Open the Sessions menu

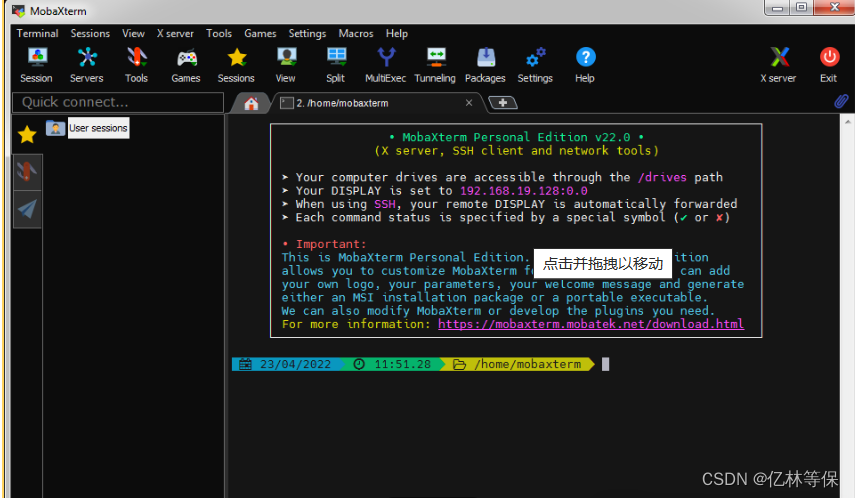pyautogui.click(x=90, y=33)
